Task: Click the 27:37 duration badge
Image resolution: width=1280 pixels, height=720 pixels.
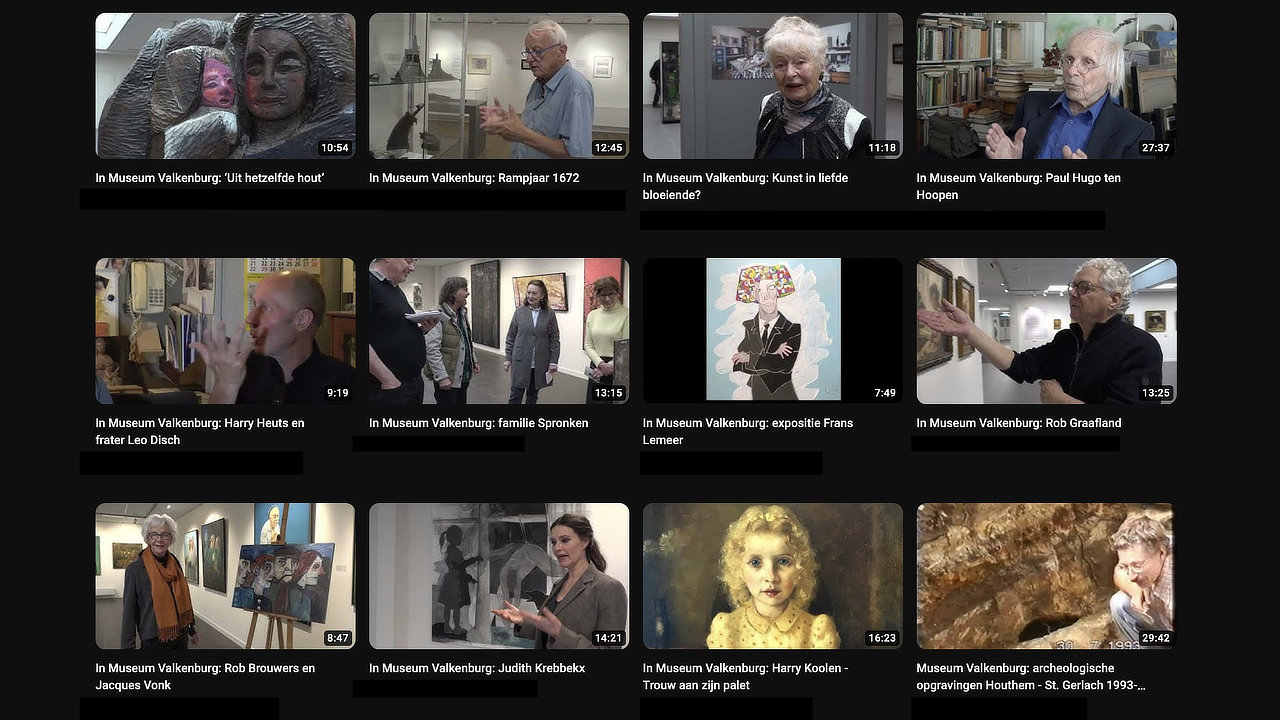Action: point(1156,148)
